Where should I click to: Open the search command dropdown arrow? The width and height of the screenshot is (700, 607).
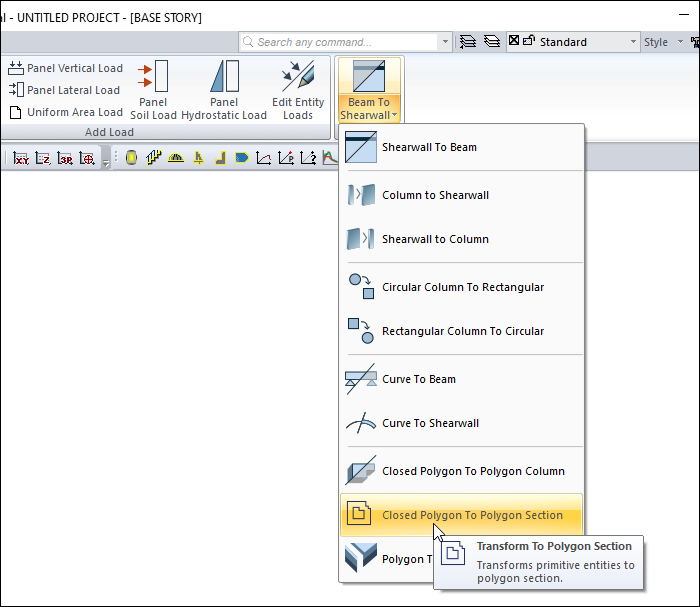point(445,42)
